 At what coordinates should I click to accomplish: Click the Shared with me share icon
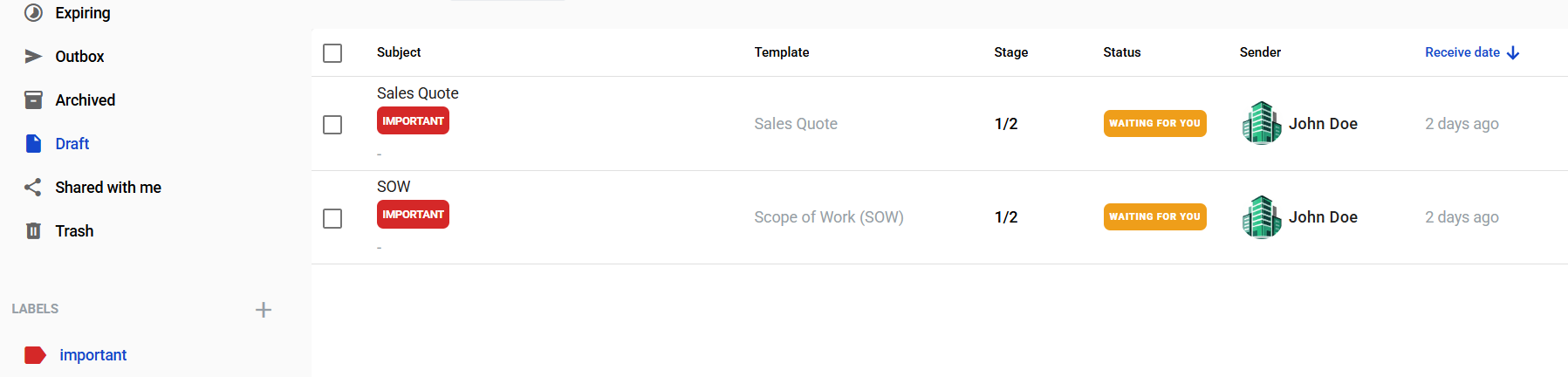click(33, 188)
